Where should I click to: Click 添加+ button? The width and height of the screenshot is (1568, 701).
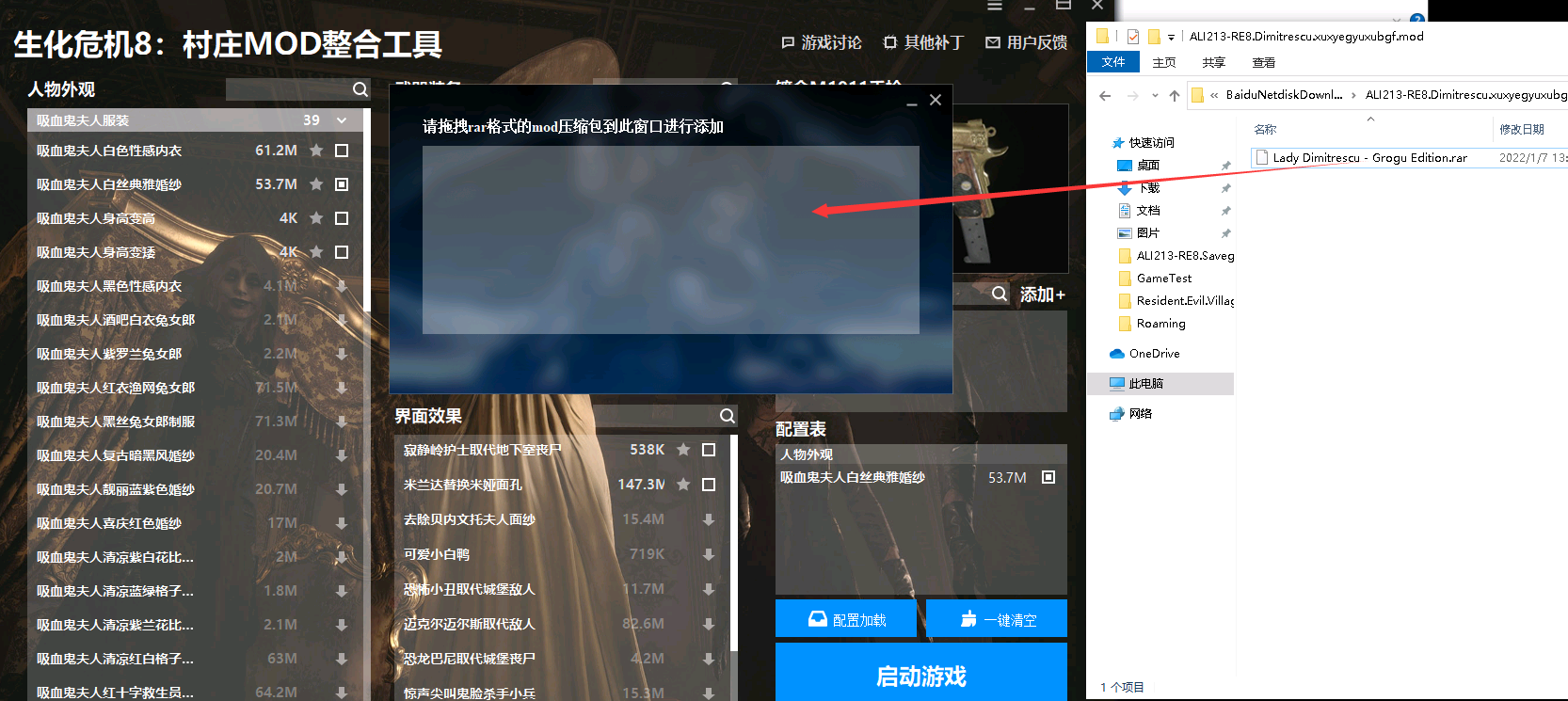pyautogui.click(x=1043, y=295)
